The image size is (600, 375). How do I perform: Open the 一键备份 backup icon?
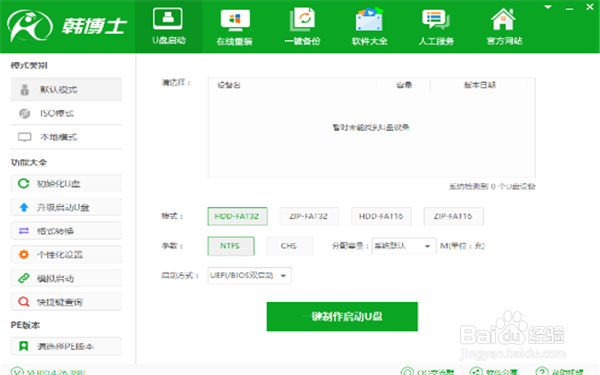click(302, 19)
